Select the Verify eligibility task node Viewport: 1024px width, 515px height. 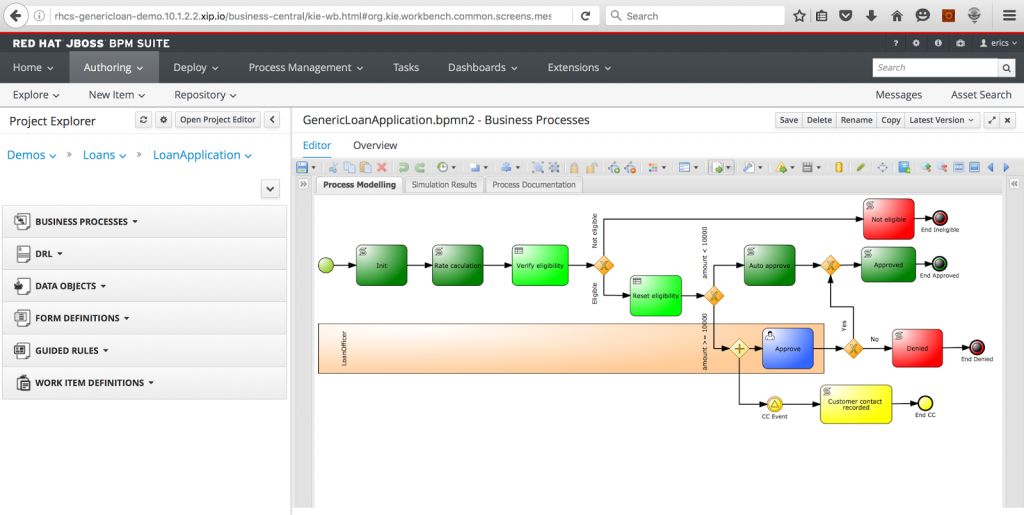(x=540, y=265)
